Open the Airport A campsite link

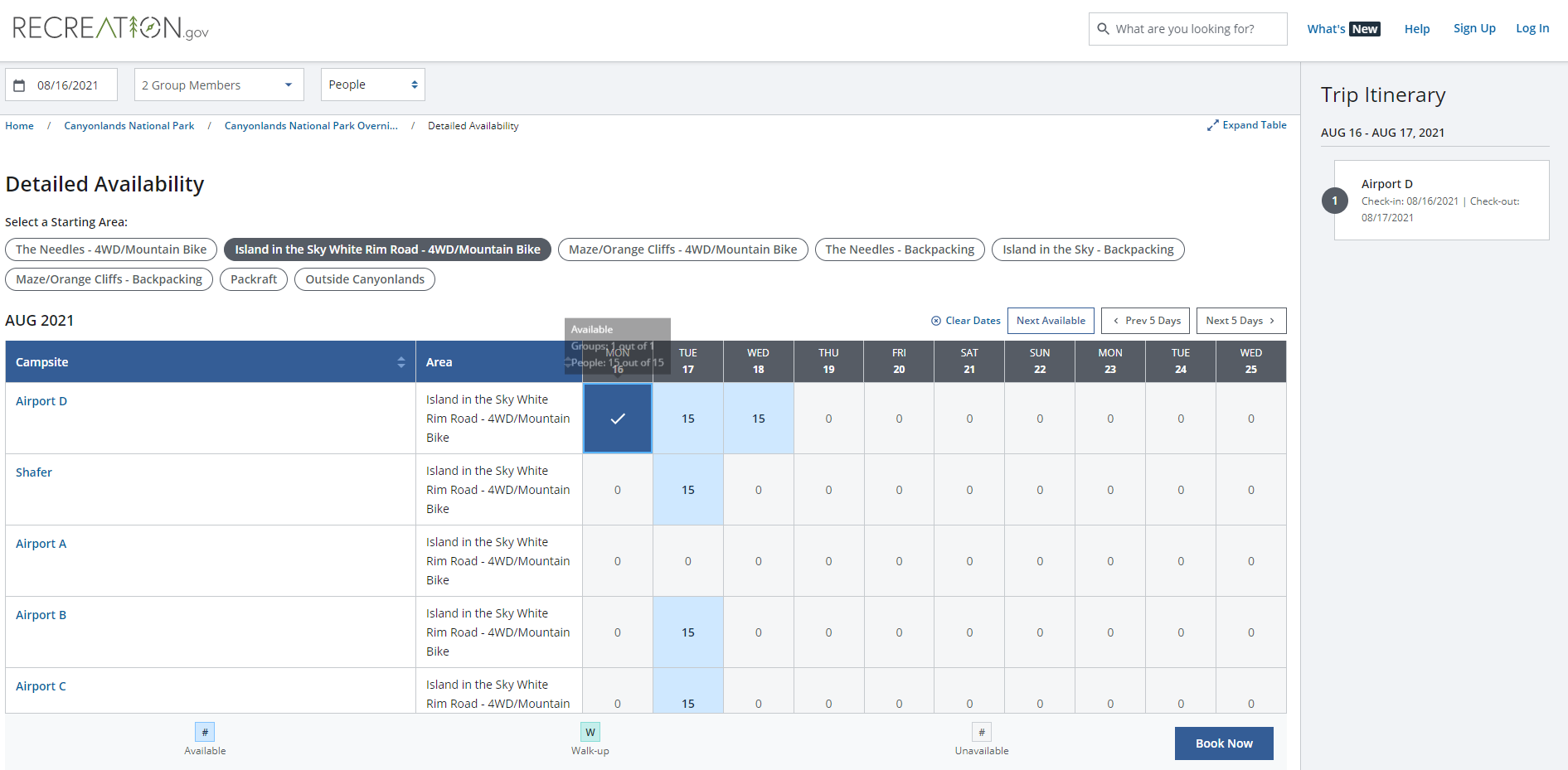[41, 544]
